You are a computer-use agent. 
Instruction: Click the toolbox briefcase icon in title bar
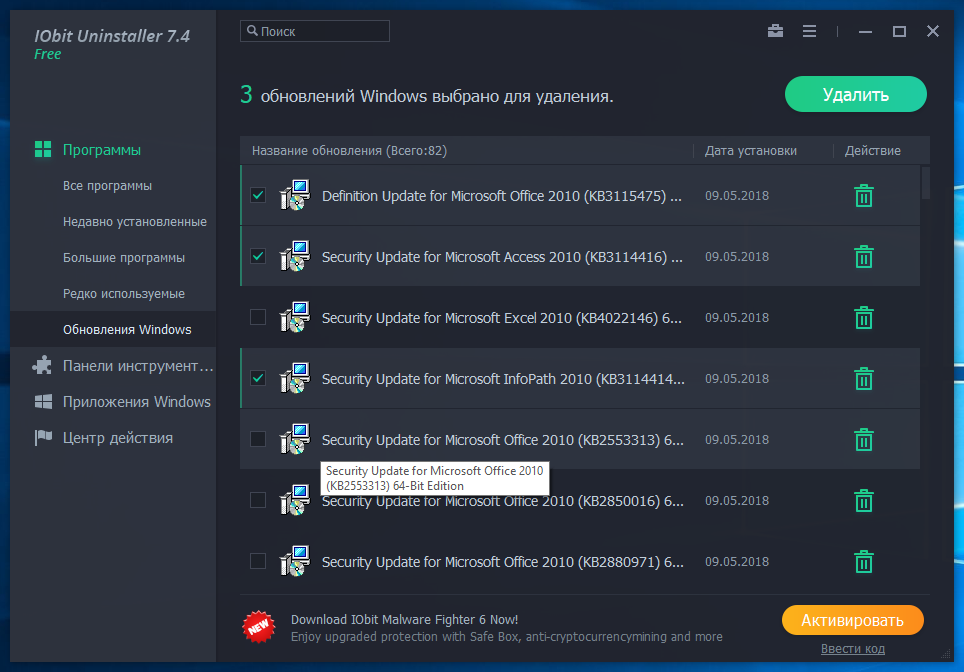click(x=775, y=31)
